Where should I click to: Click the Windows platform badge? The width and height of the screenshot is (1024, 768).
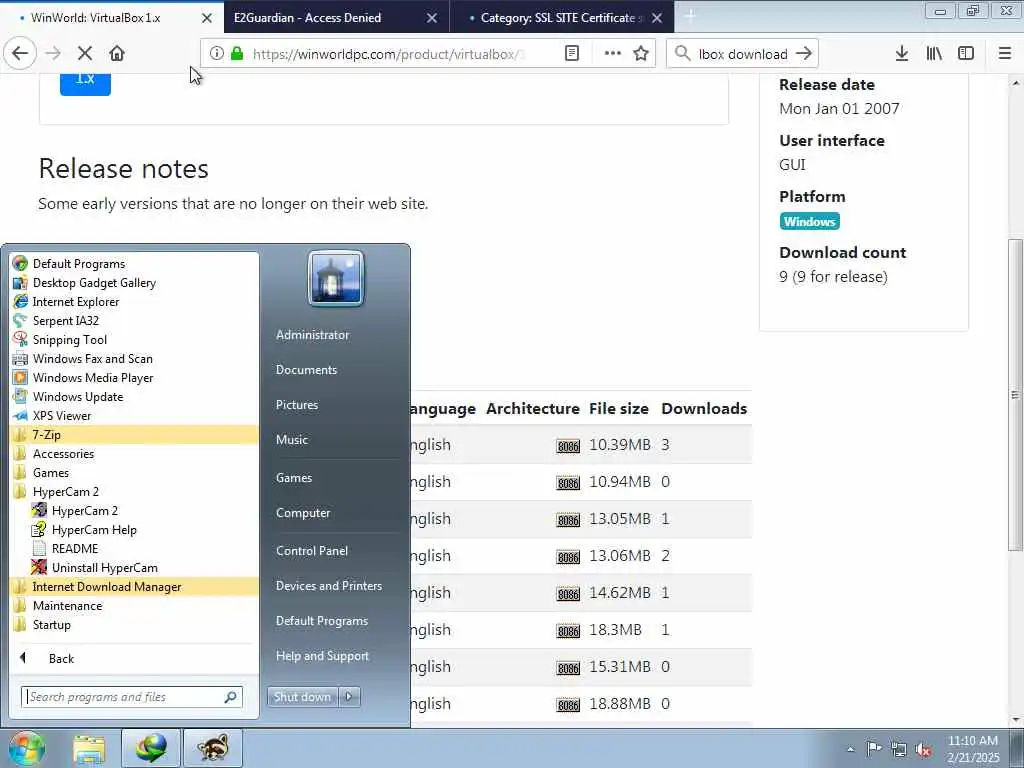[809, 221]
